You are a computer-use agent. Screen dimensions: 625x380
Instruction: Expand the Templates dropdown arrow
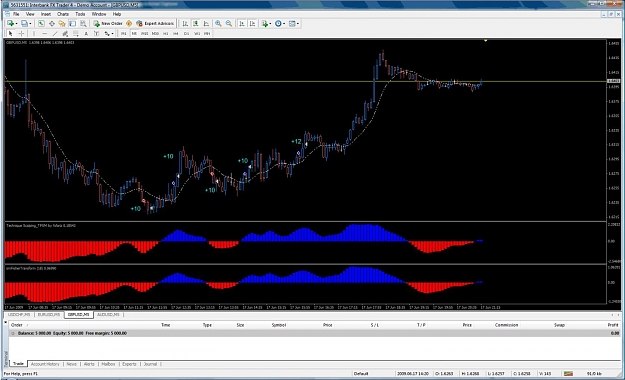(x=298, y=24)
